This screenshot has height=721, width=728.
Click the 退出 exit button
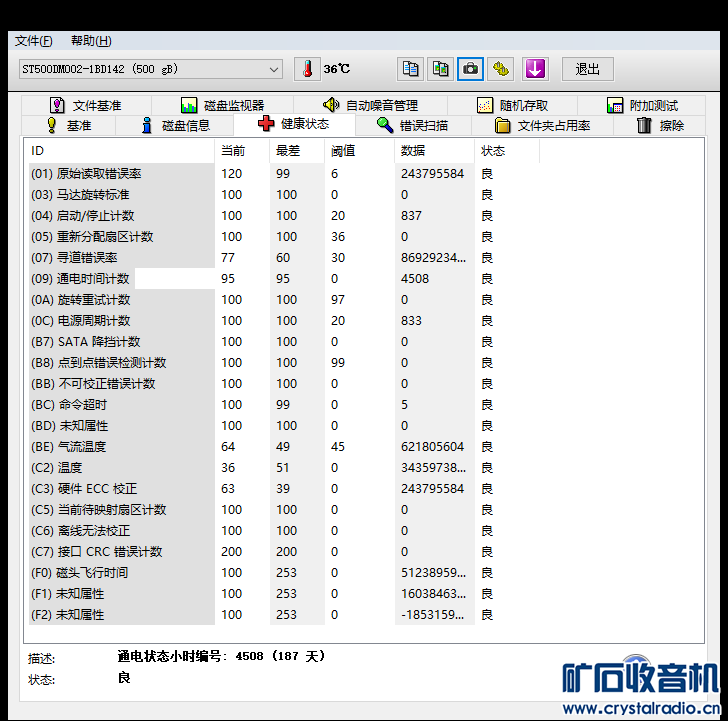(587, 69)
